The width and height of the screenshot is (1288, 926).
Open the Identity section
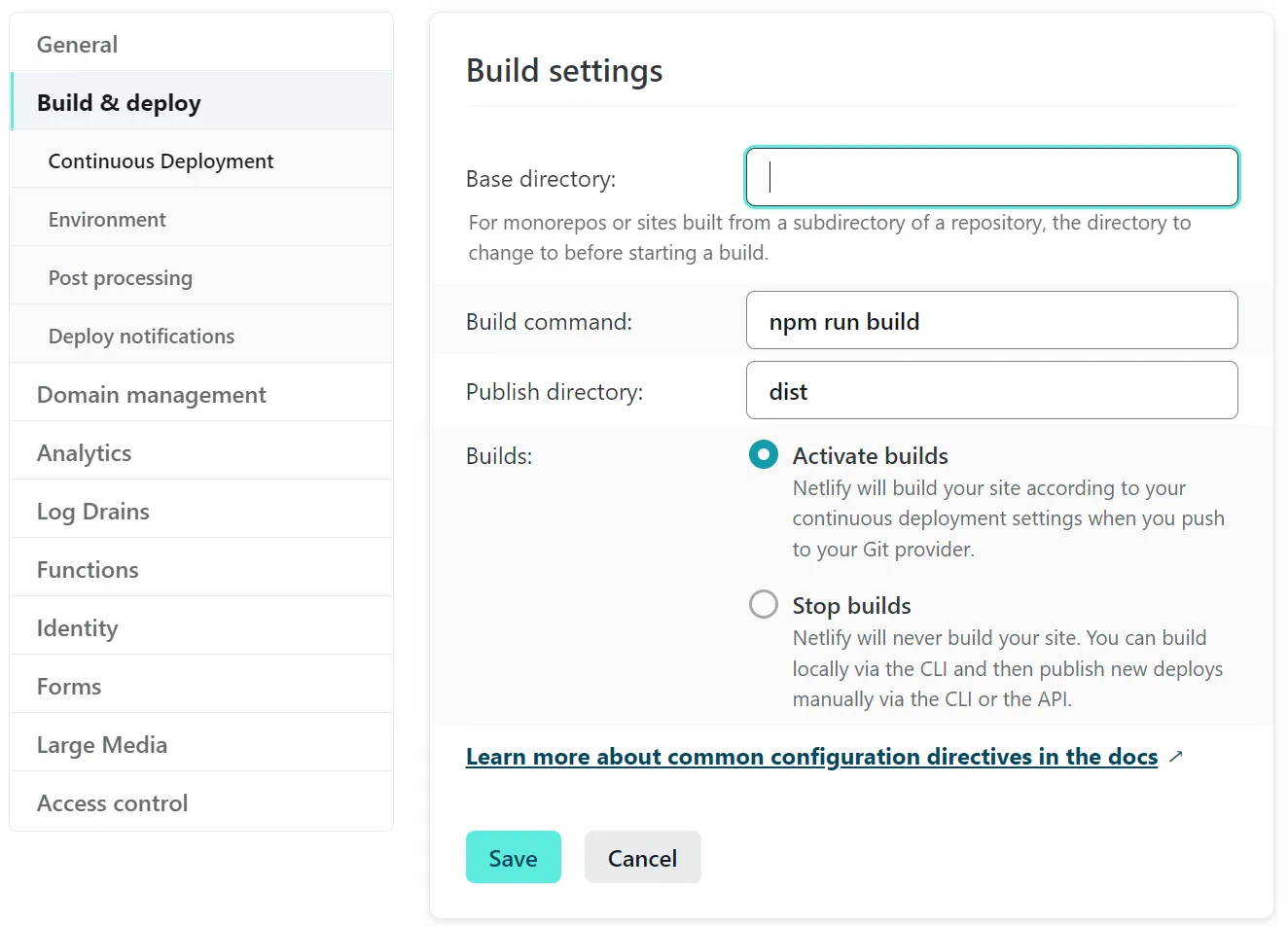[x=201, y=627]
